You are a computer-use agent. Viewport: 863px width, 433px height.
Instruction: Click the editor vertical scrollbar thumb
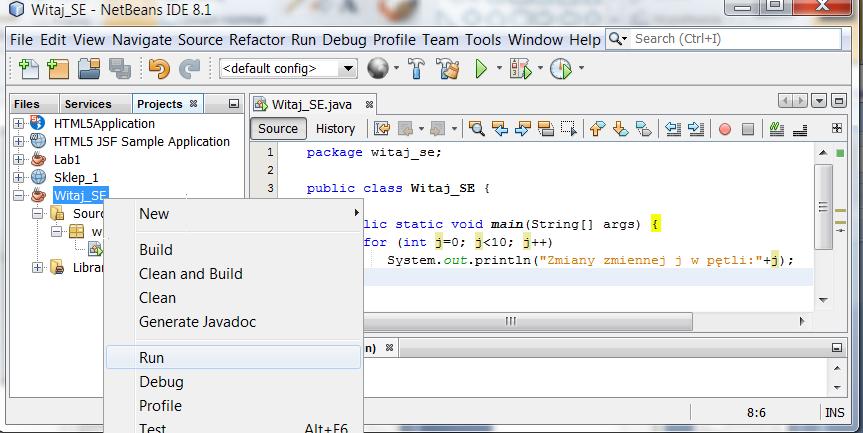click(823, 207)
